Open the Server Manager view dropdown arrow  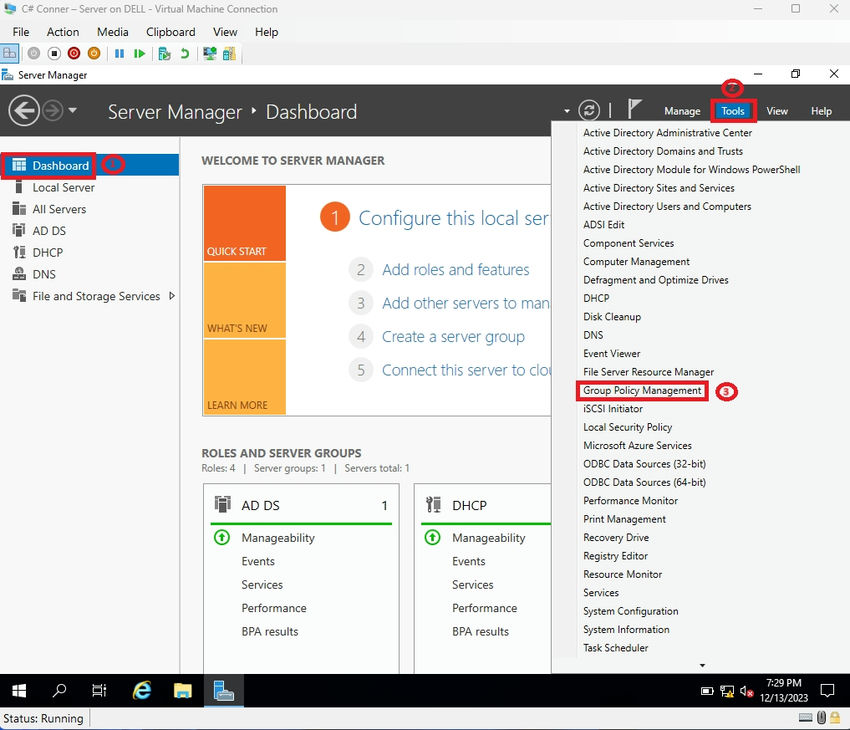[567, 111]
